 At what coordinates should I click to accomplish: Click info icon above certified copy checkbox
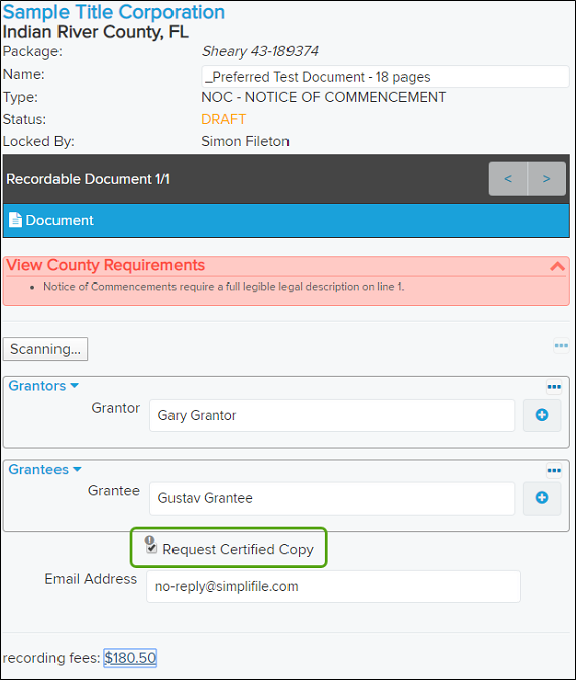[x=149, y=540]
